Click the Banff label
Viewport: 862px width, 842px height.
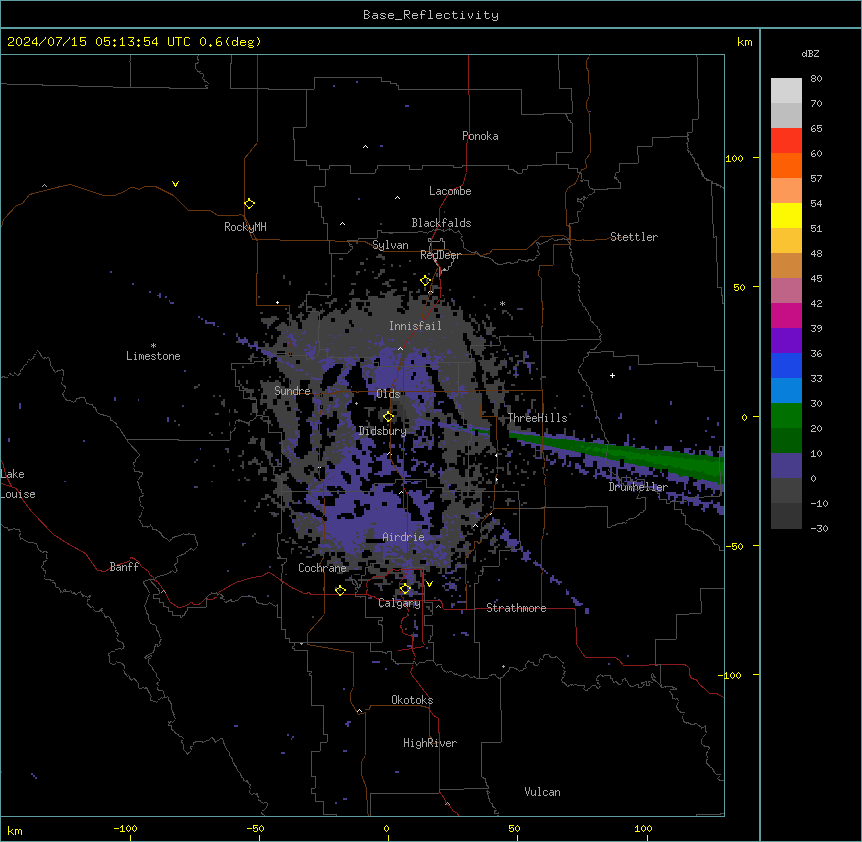tap(124, 567)
